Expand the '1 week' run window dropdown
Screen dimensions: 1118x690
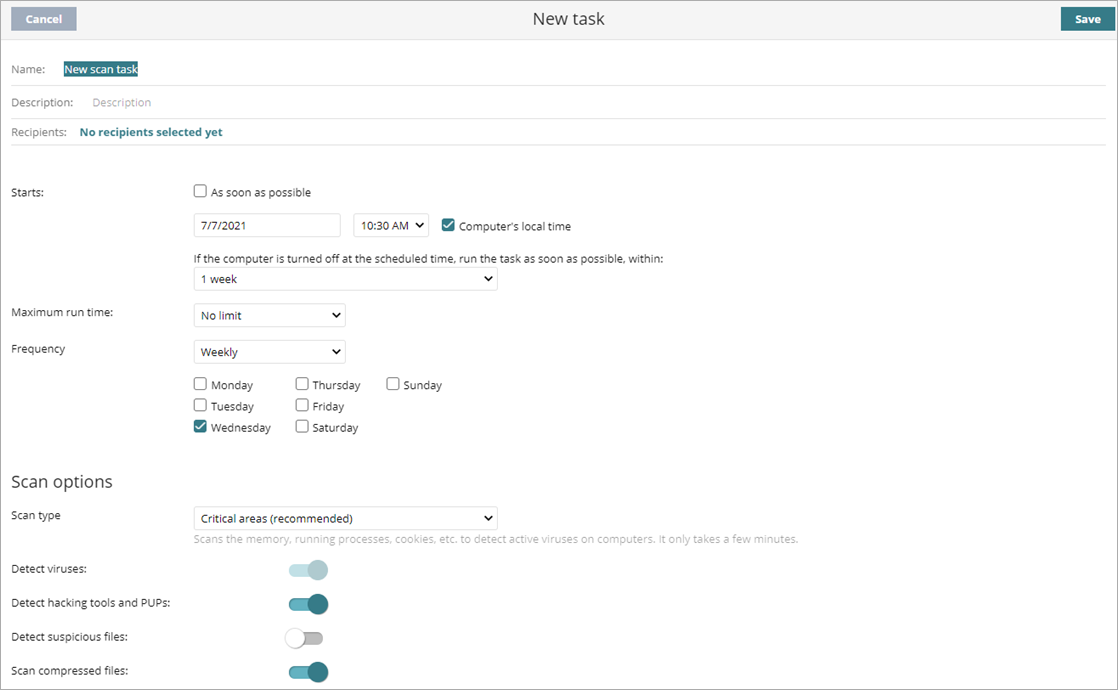[345, 278]
